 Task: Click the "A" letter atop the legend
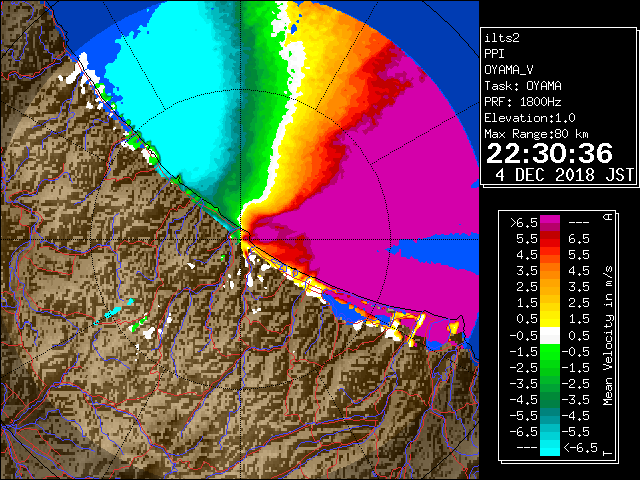[608, 217]
